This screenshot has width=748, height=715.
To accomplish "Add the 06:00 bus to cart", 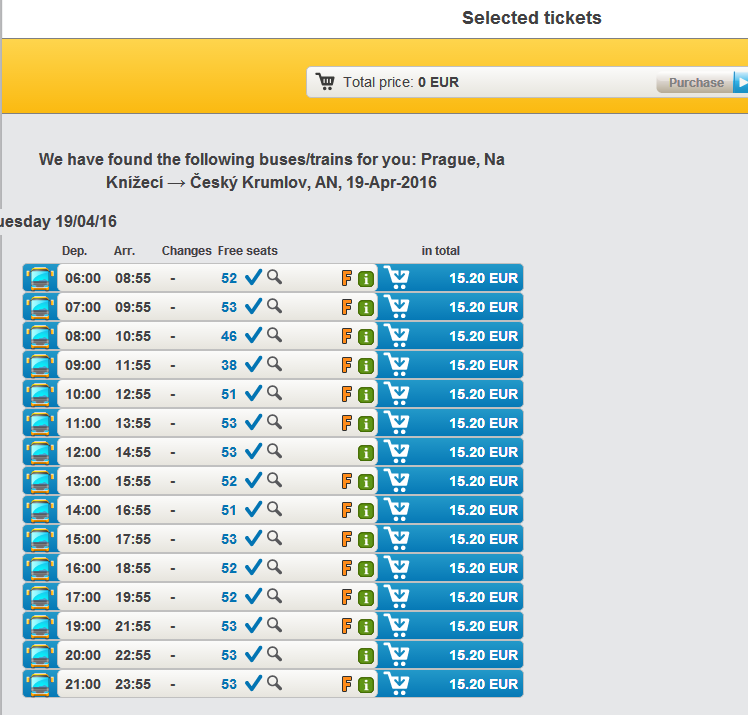I will click(397, 278).
